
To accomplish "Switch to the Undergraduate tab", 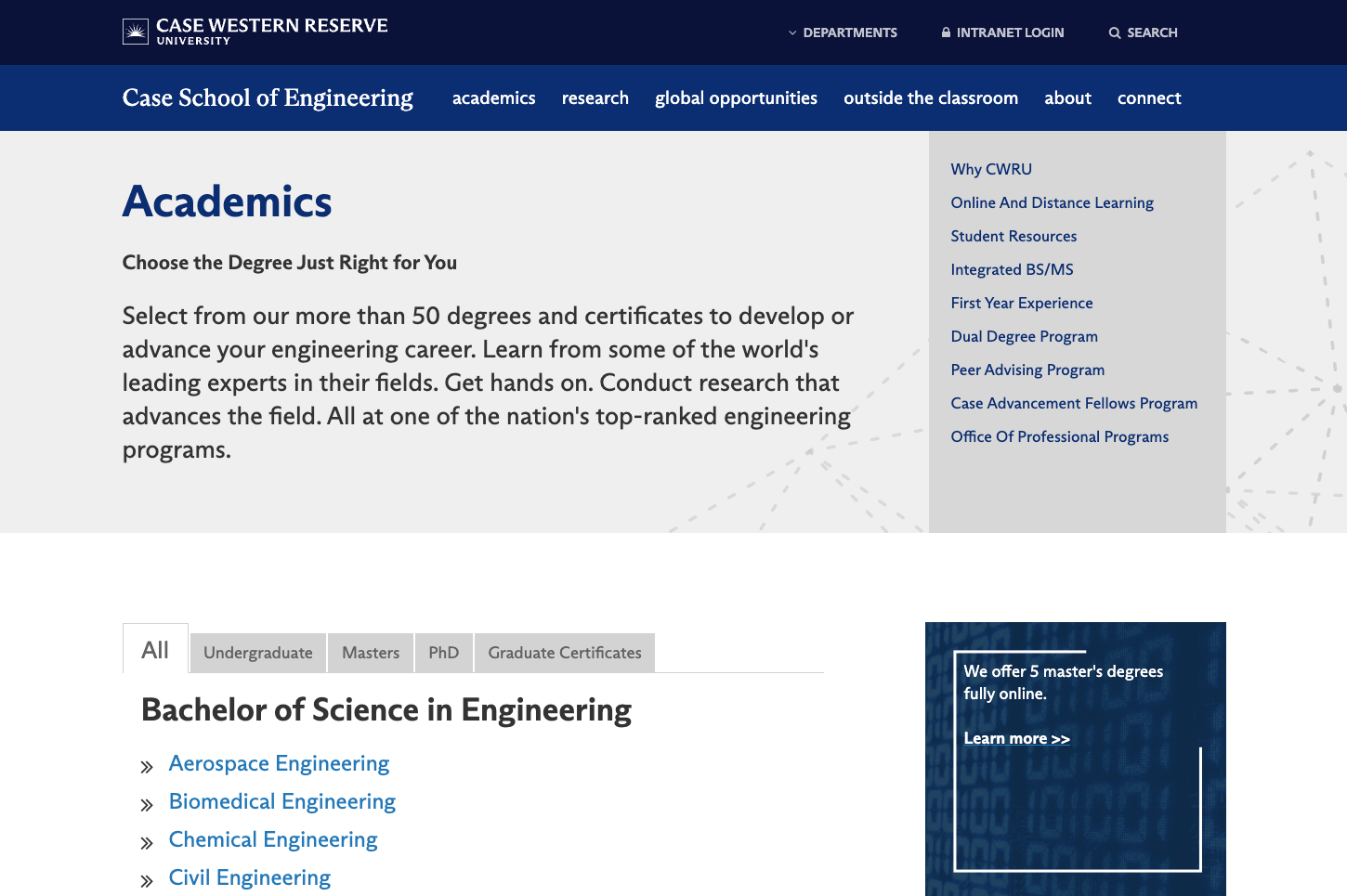I will click(258, 653).
